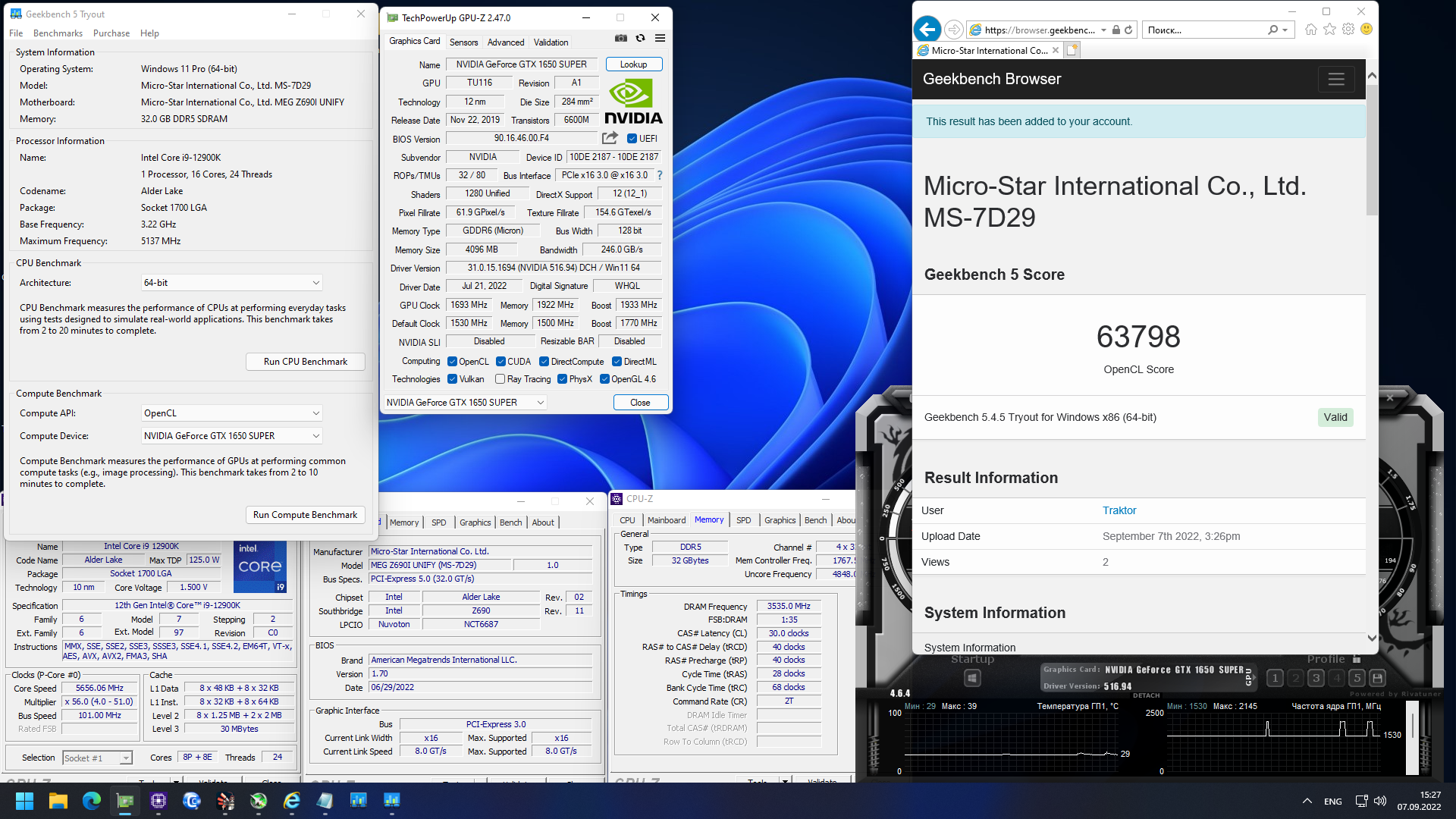Click the BIOS share/export icon in GPU-Z
Screen dimensions: 1456x819
pyautogui.click(x=610, y=138)
